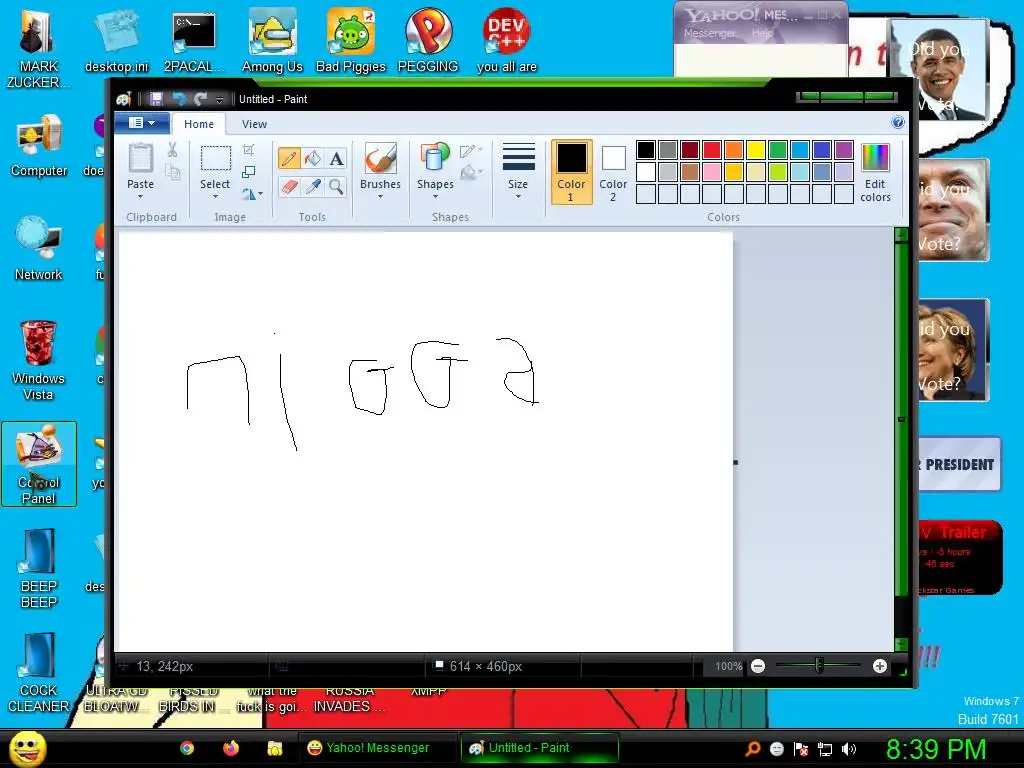The image size is (1024, 768).
Task: Expand the Paste dropdown arrow
Action: point(140,197)
